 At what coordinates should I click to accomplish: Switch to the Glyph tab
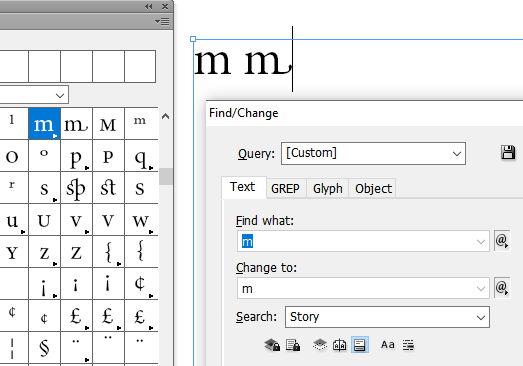[328, 189]
